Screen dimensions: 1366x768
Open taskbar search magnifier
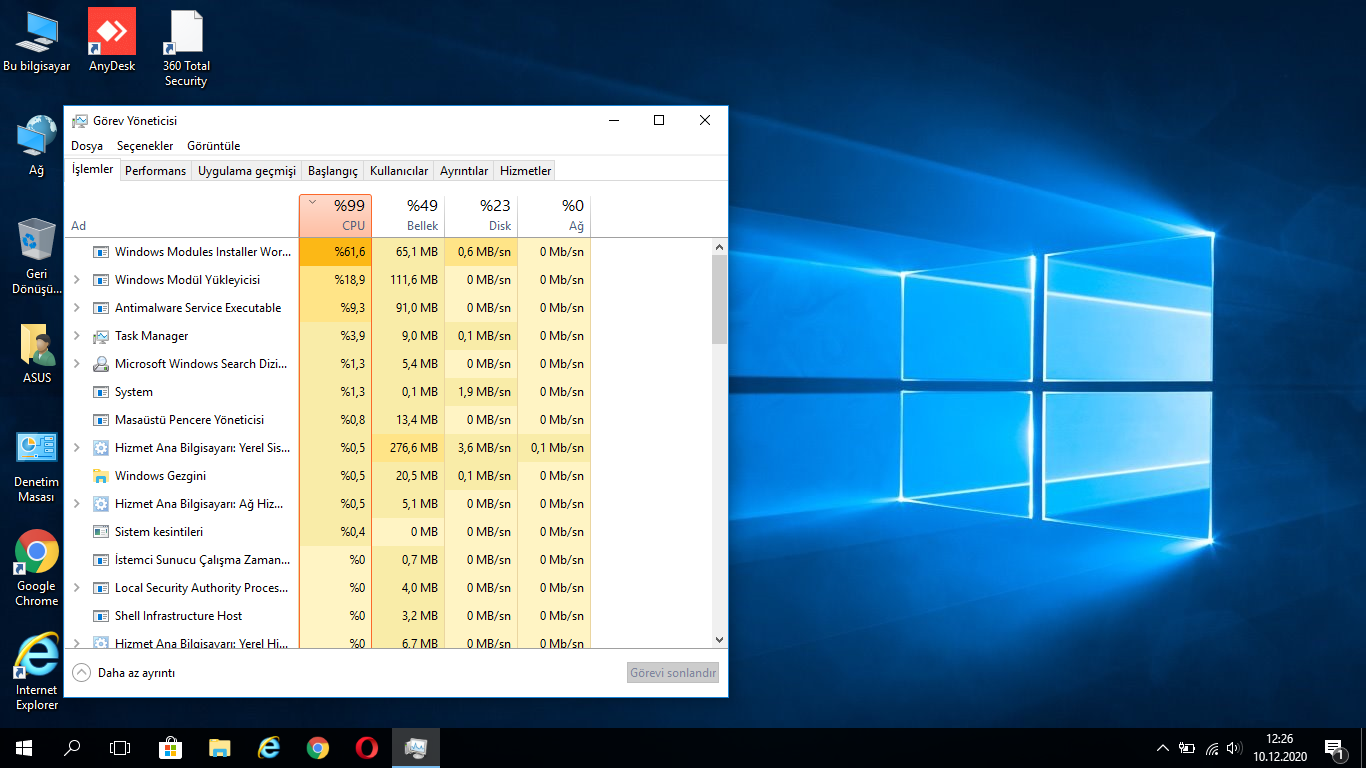(72, 747)
